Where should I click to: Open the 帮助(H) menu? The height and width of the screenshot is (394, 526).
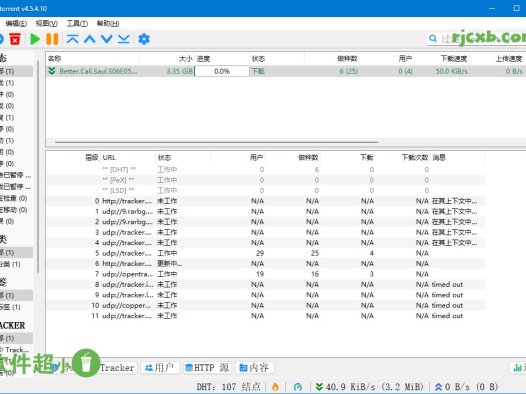[108, 23]
